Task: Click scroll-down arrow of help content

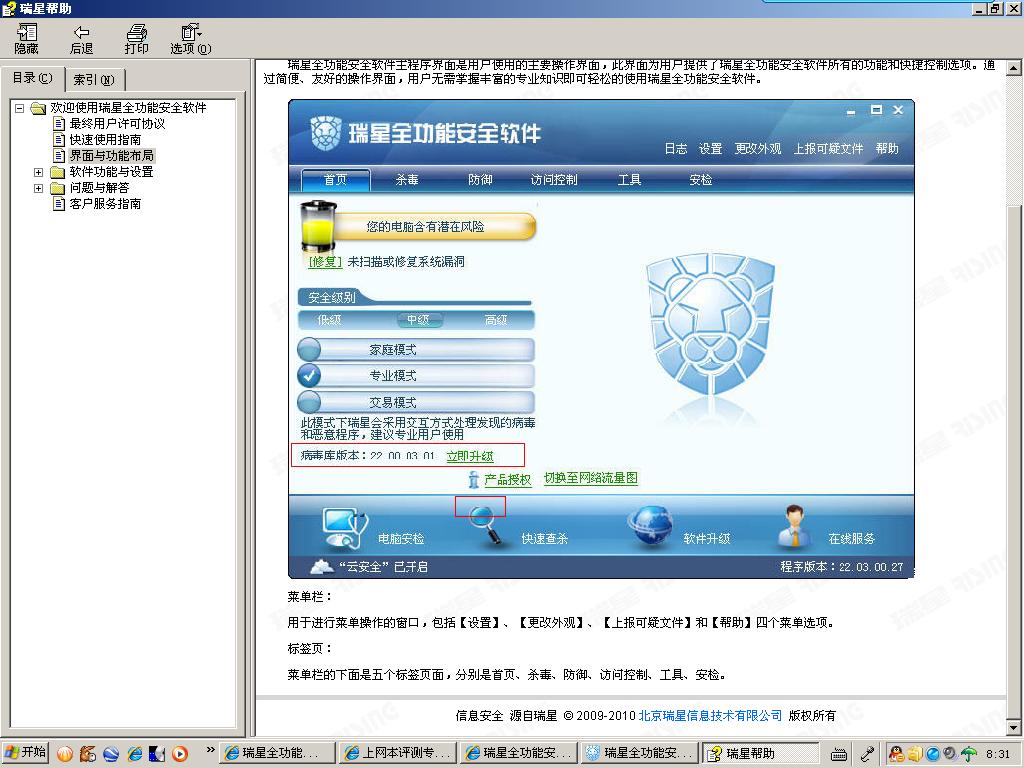Action: click(x=1014, y=728)
